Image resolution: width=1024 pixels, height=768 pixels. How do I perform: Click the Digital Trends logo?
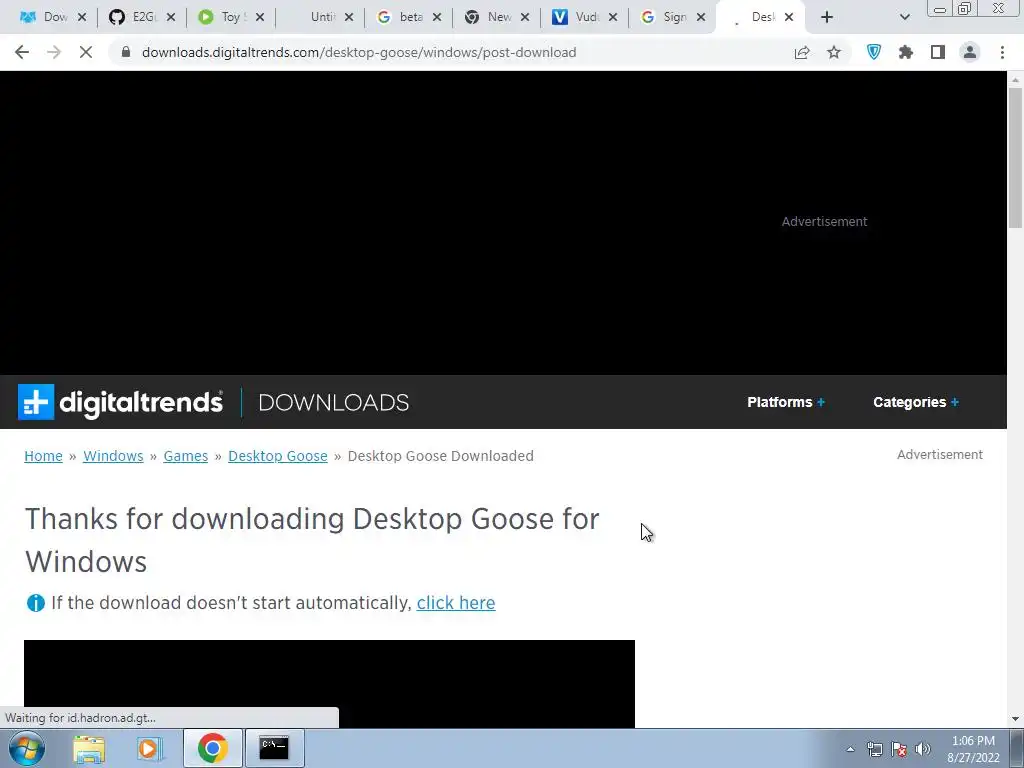(120, 402)
